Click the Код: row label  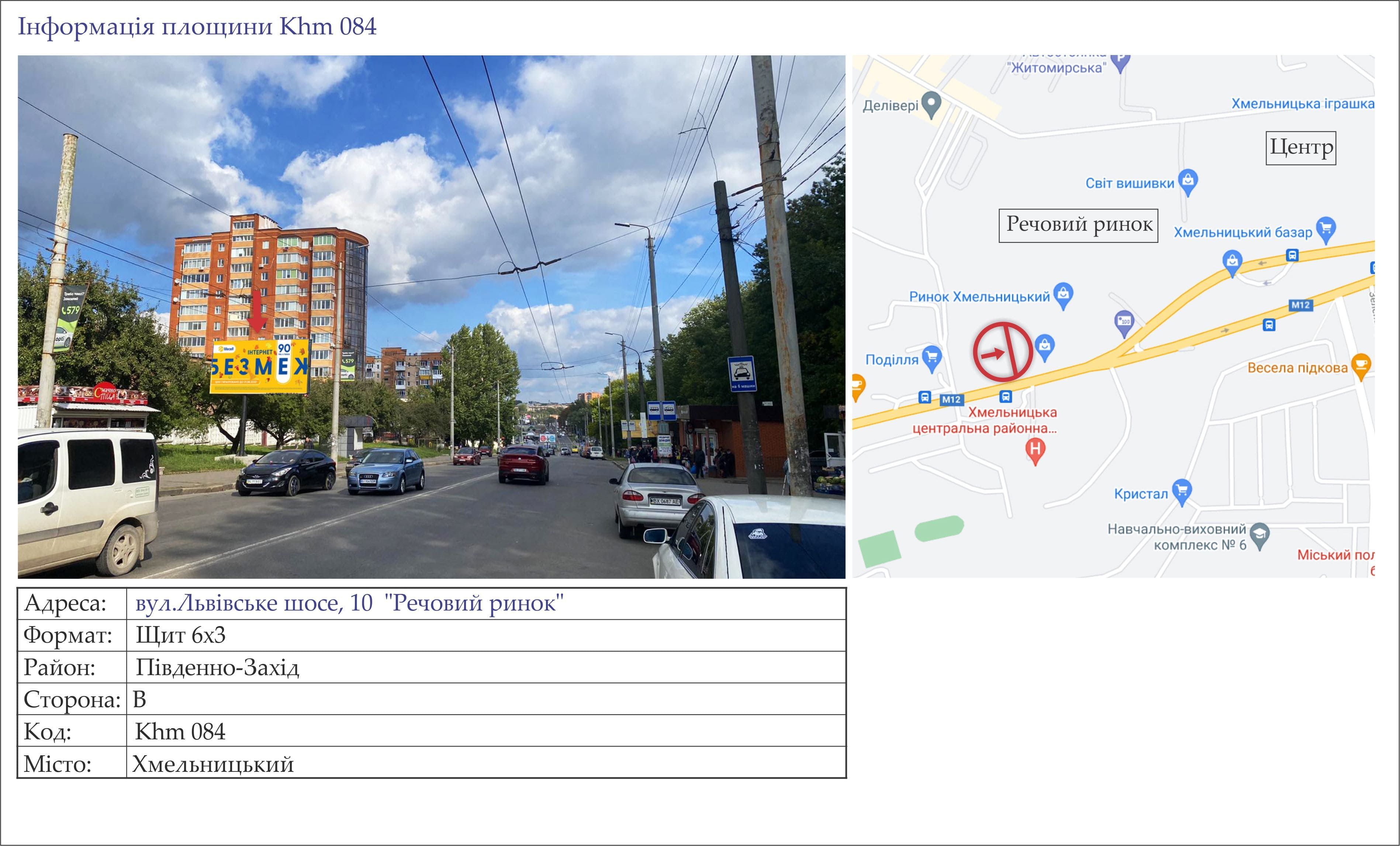47,732
